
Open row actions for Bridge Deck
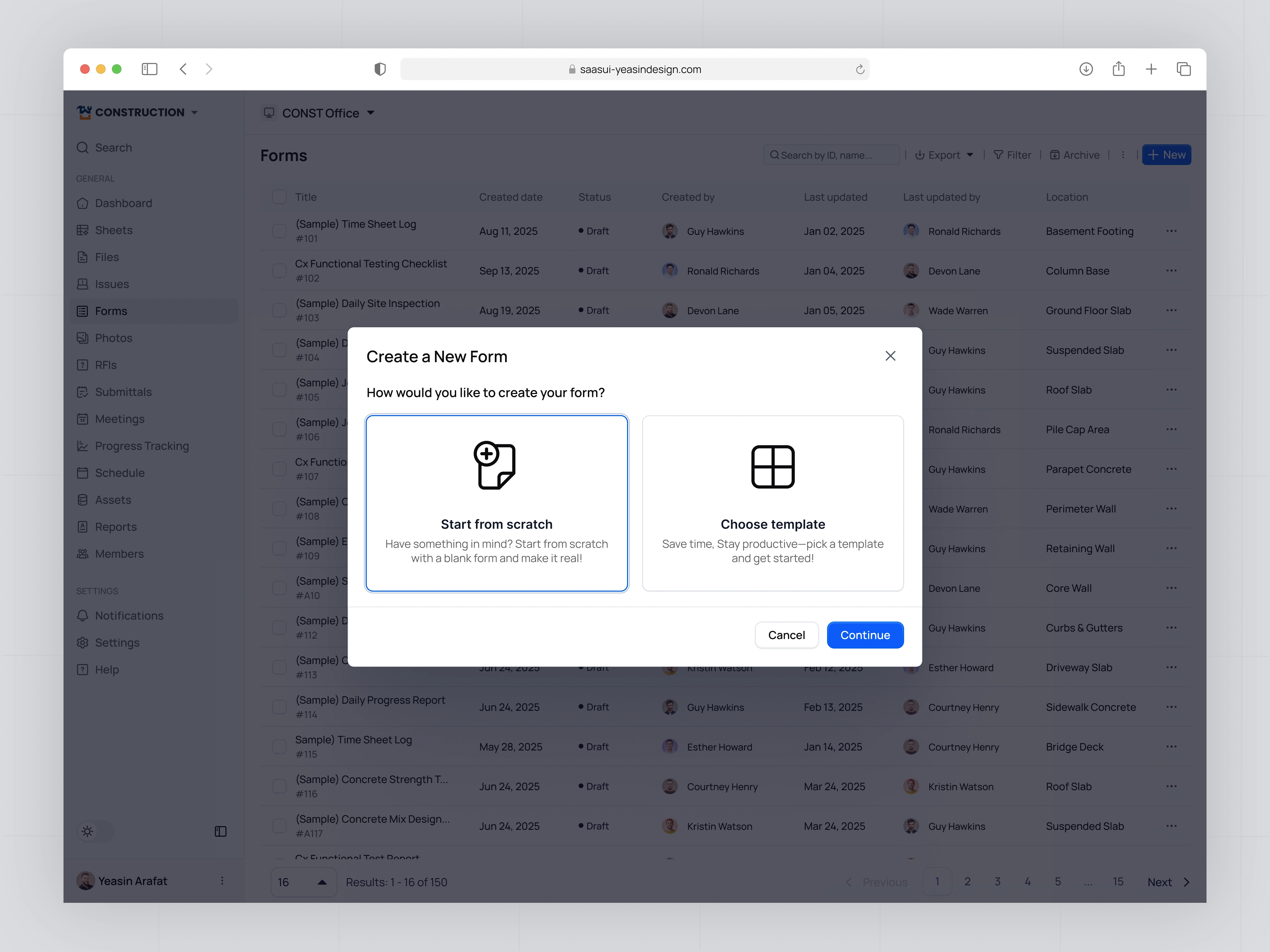coord(1171,747)
